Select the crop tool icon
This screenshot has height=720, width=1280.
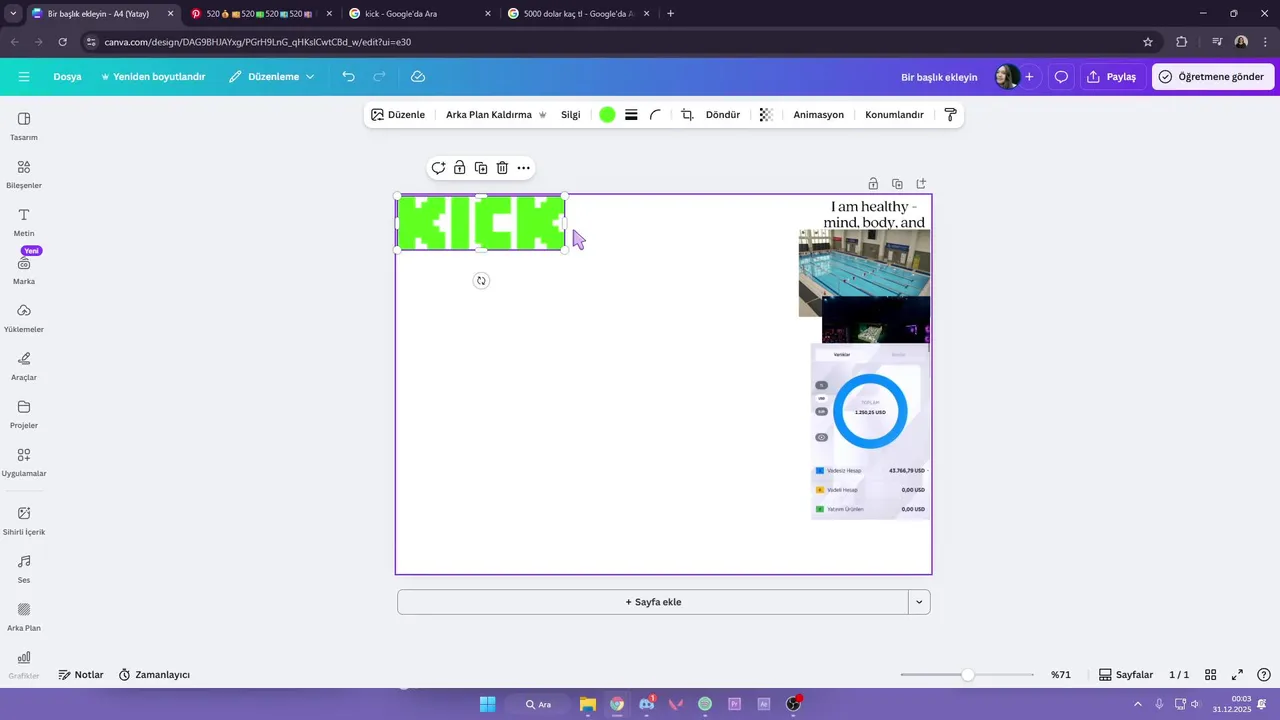tap(687, 115)
